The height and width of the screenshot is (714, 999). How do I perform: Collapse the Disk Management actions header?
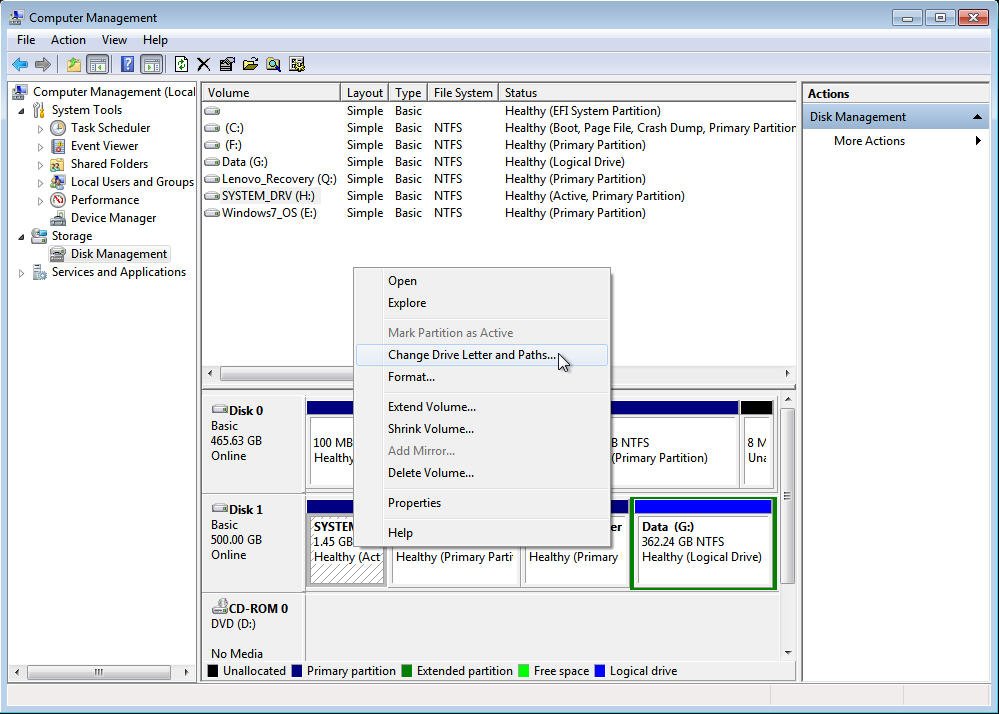click(x=976, y=117)
